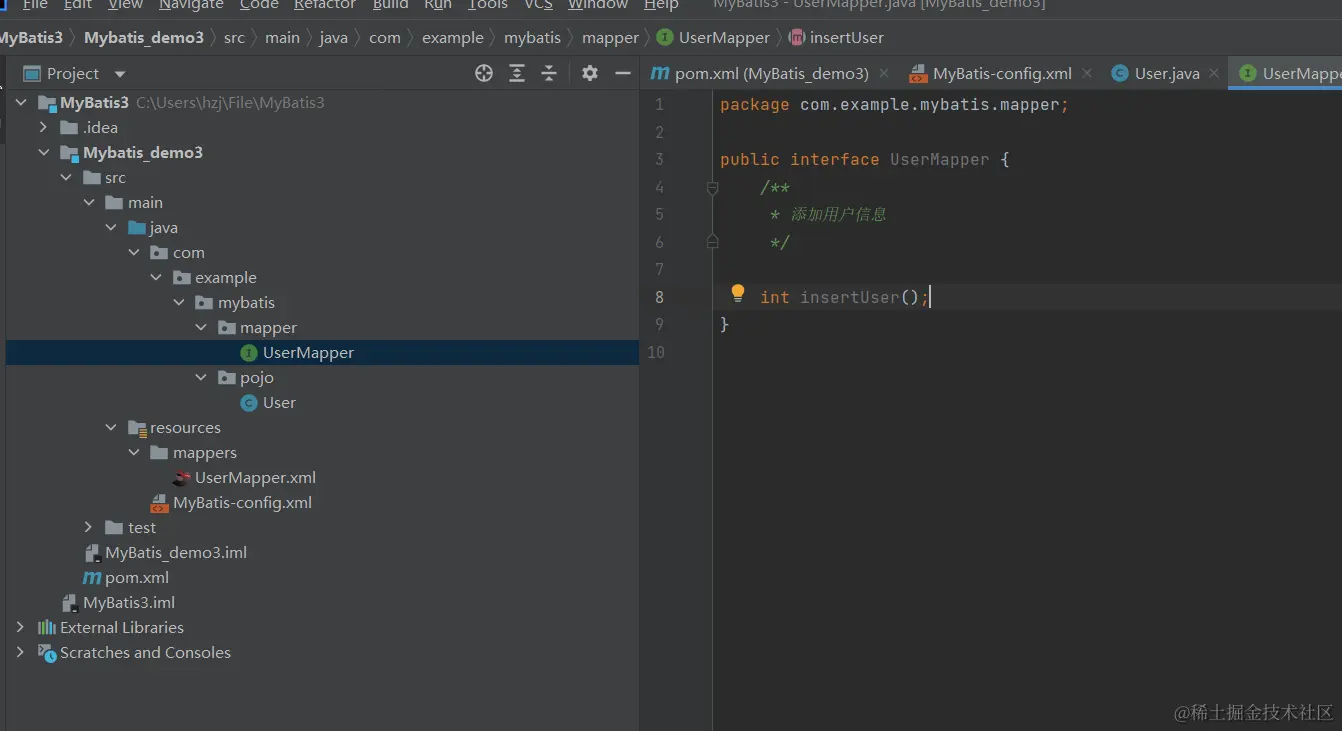Image resolution: width=1342 pixels, height=731 pixels.
Task: Click the MyBatis_demo3.iml file icon
Action: pos(93,552)
